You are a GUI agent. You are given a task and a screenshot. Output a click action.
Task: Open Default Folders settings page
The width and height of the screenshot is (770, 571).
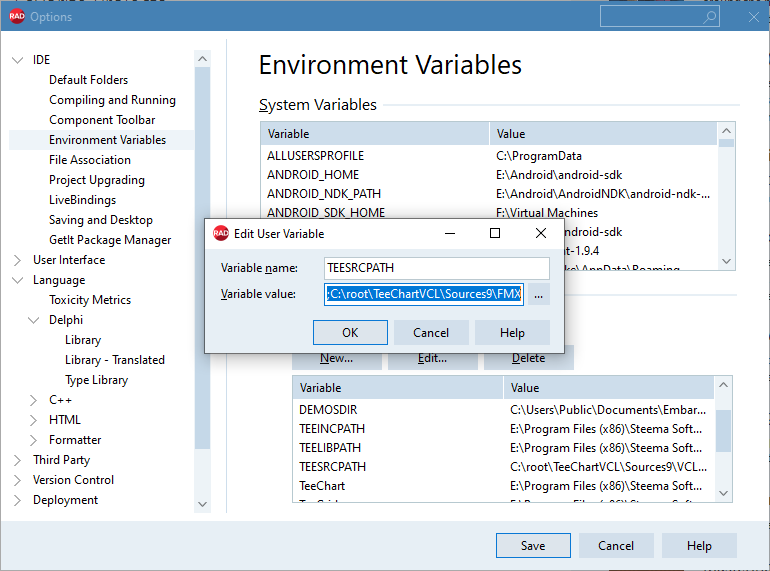88,80
